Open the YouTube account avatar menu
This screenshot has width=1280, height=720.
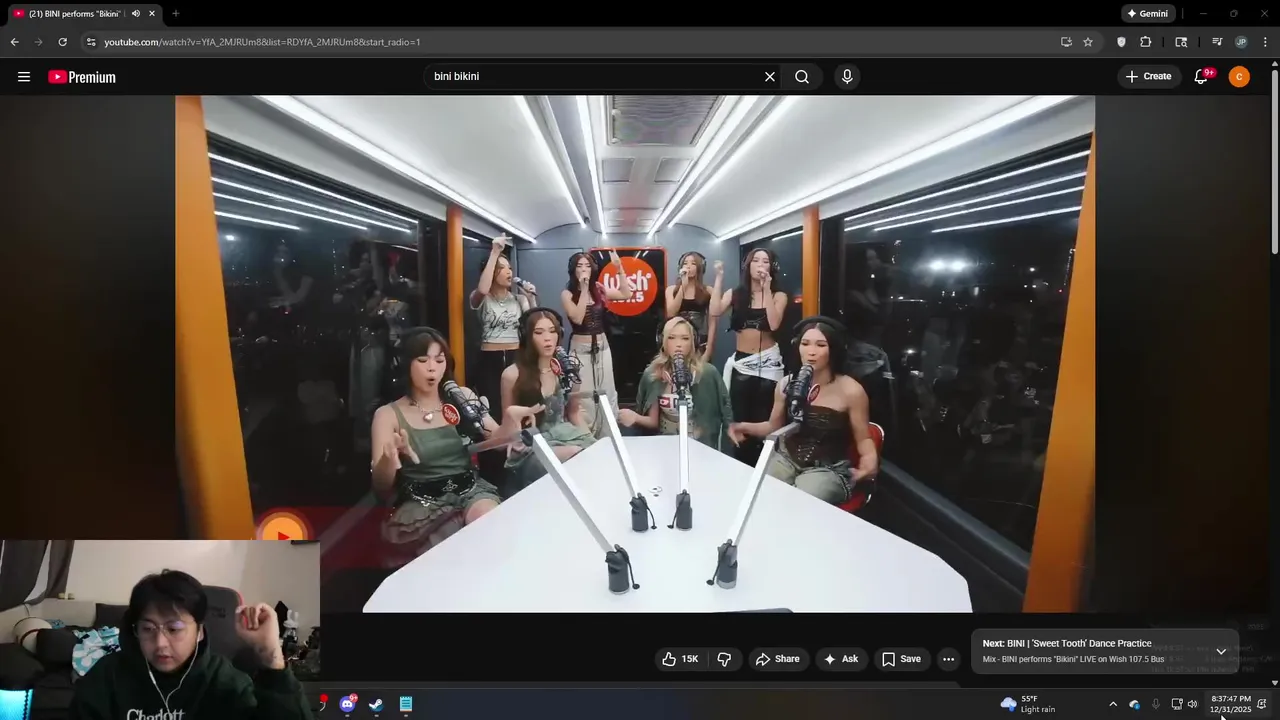1239,77
